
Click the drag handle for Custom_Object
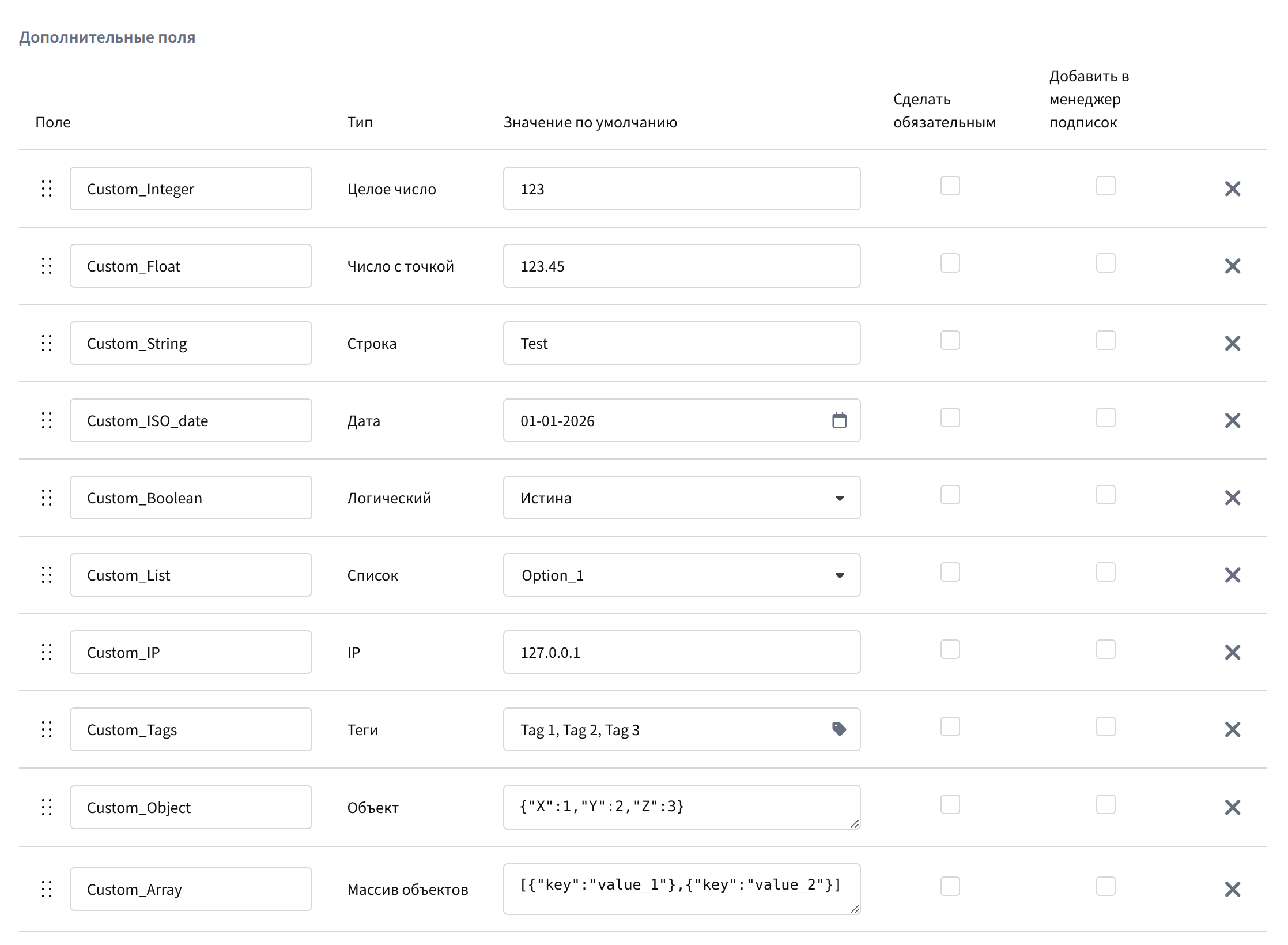[x=47, y=807]
